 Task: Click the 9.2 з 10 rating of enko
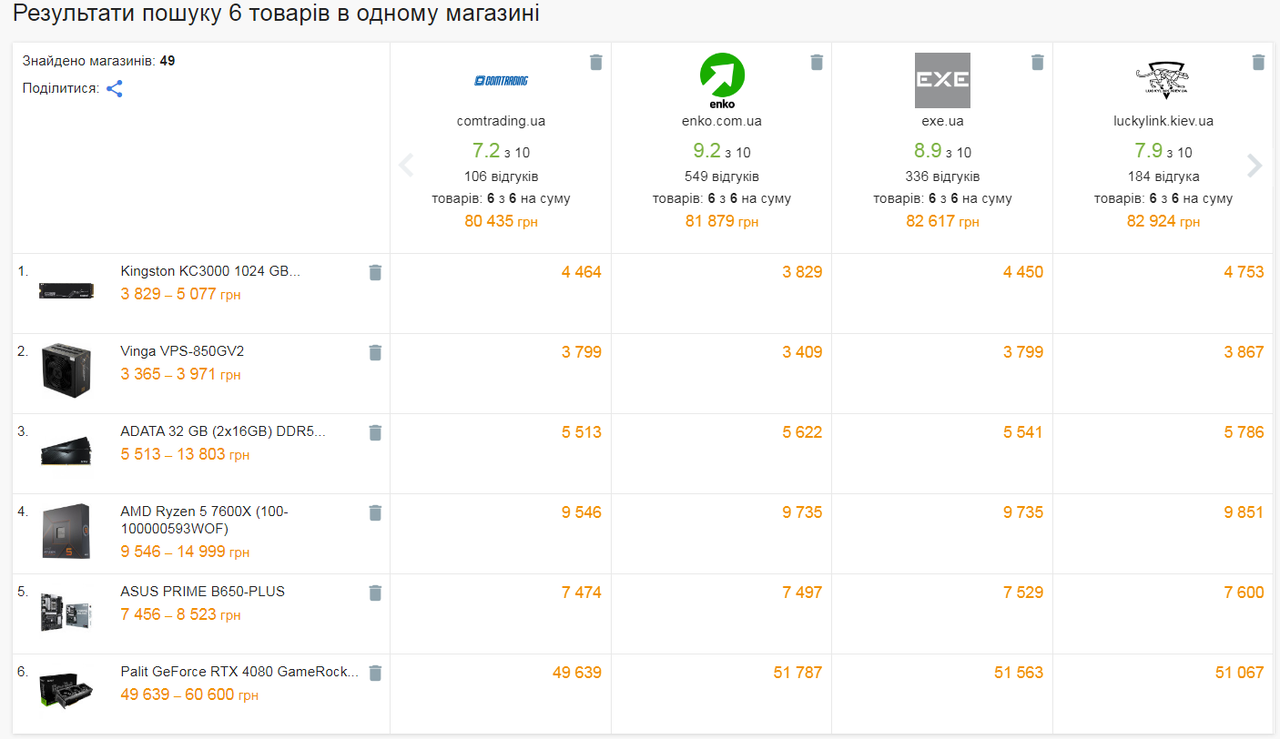(x=722, y=151)
